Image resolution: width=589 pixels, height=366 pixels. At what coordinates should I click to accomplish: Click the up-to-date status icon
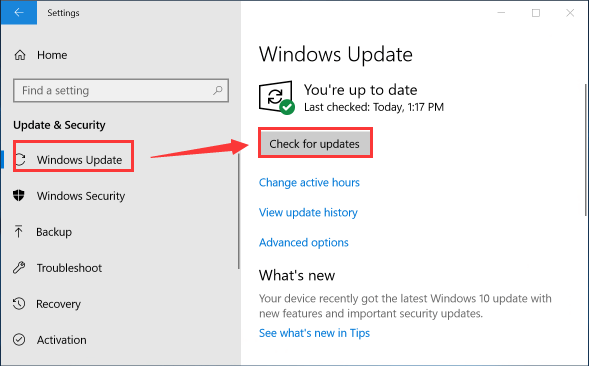pyautogui.click(x=277, y=97)
